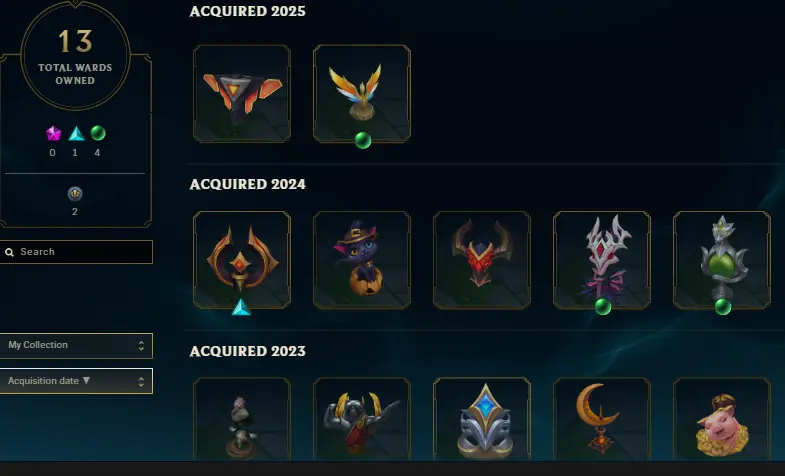Select the witch cat on pumpkin ward
The image size is (785, 476).
pyautogui.click(x=362, y=260)
